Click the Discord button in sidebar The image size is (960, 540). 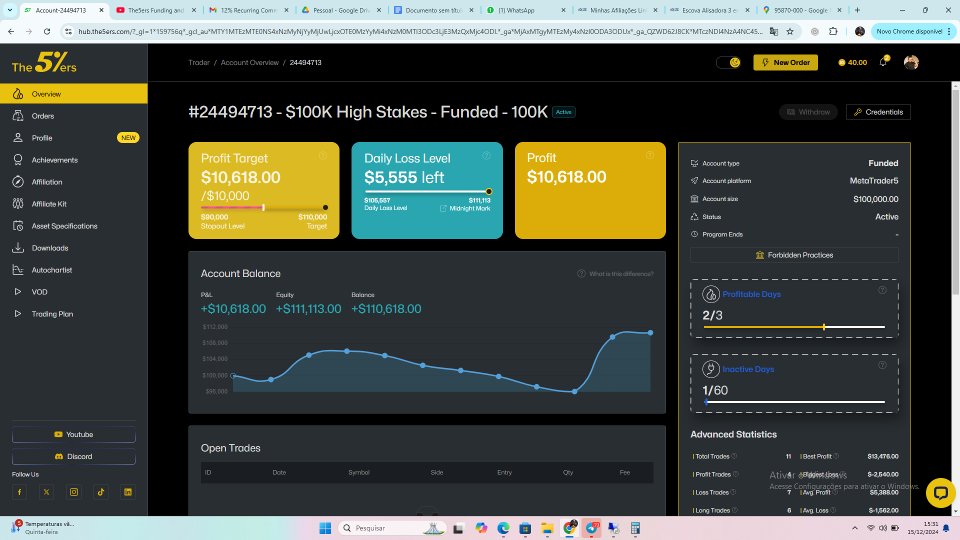tap(73, 456)
